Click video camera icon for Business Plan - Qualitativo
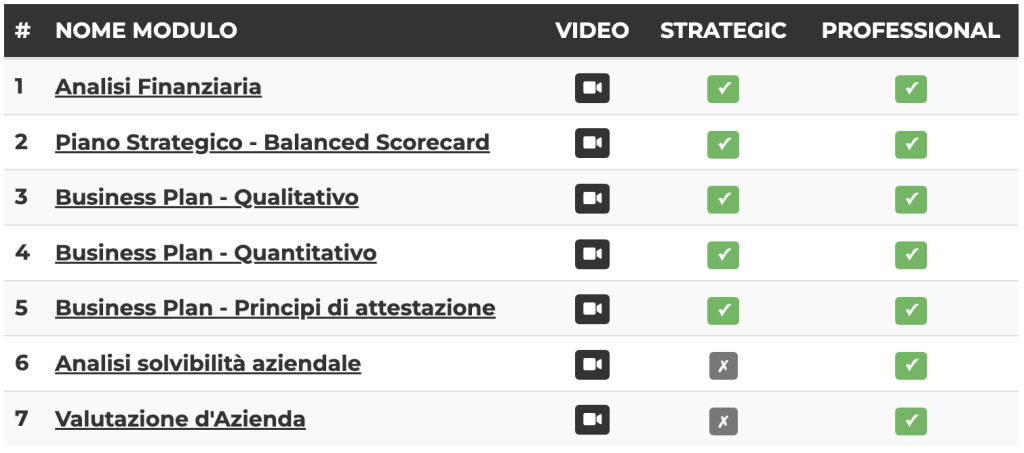 (592, 198)
